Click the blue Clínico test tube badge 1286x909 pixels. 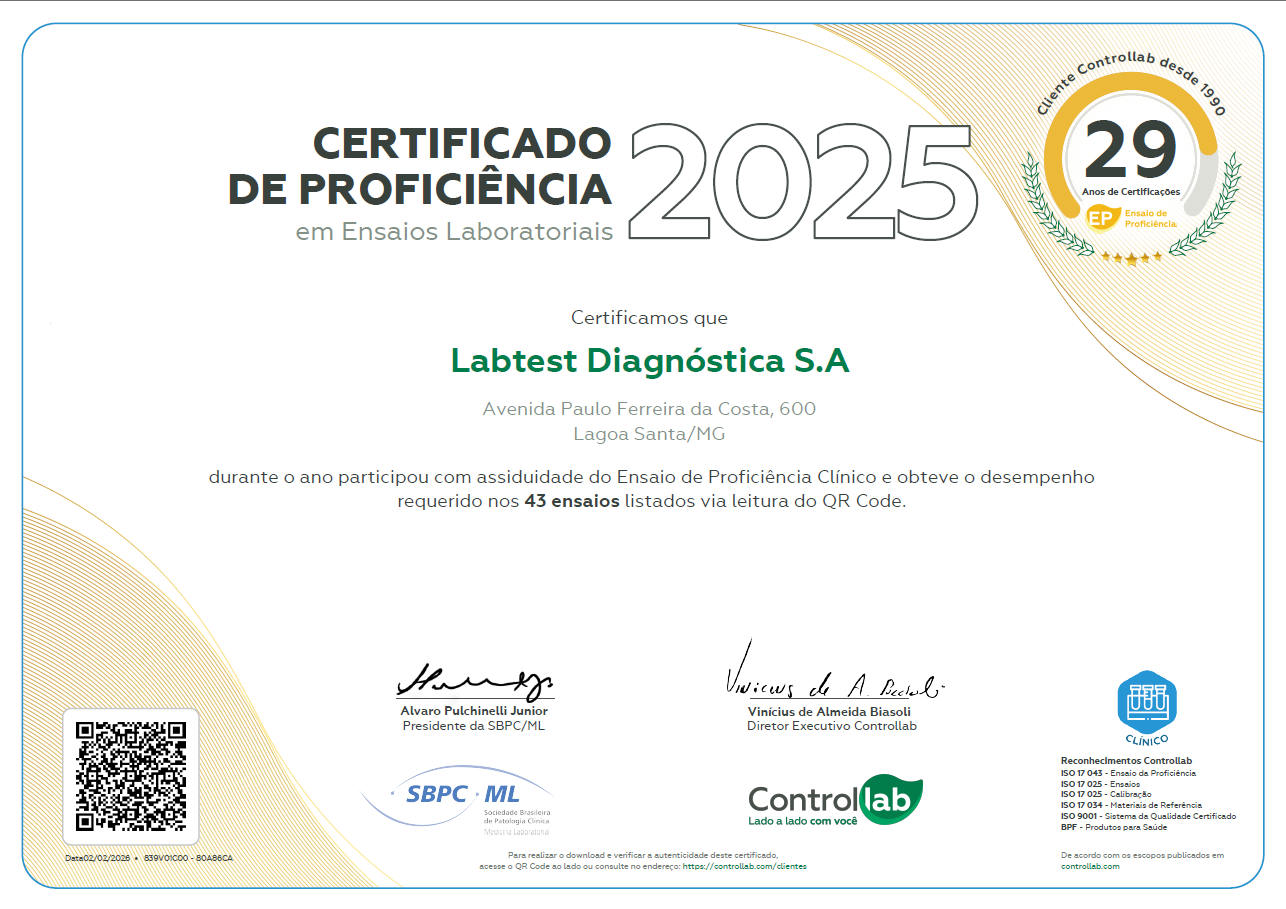1146,702
